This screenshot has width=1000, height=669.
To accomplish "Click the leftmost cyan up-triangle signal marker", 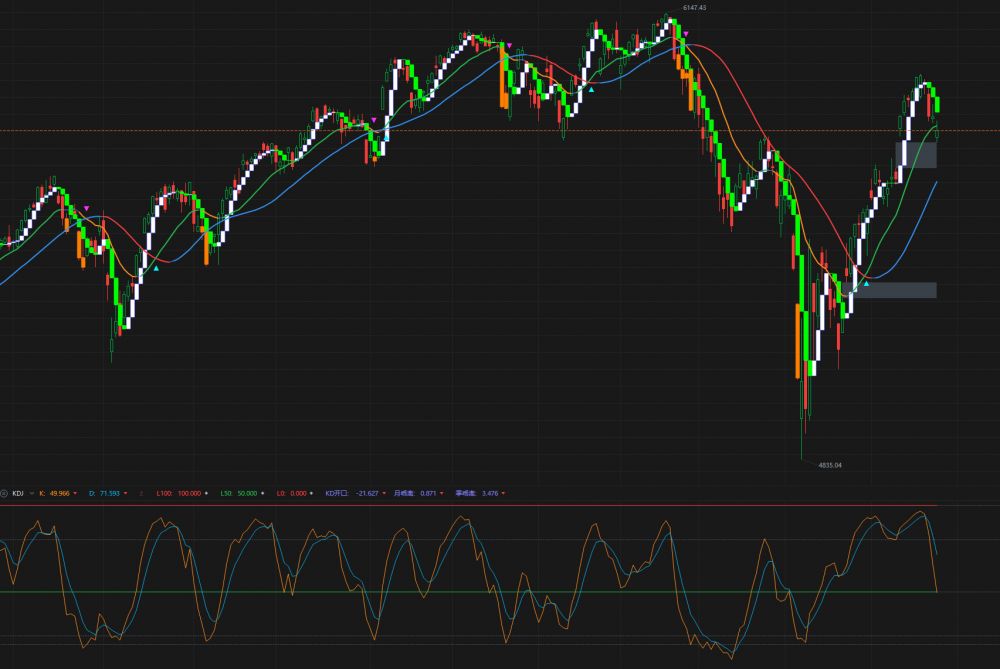I will pyautogui.click(x=156, y=268).
